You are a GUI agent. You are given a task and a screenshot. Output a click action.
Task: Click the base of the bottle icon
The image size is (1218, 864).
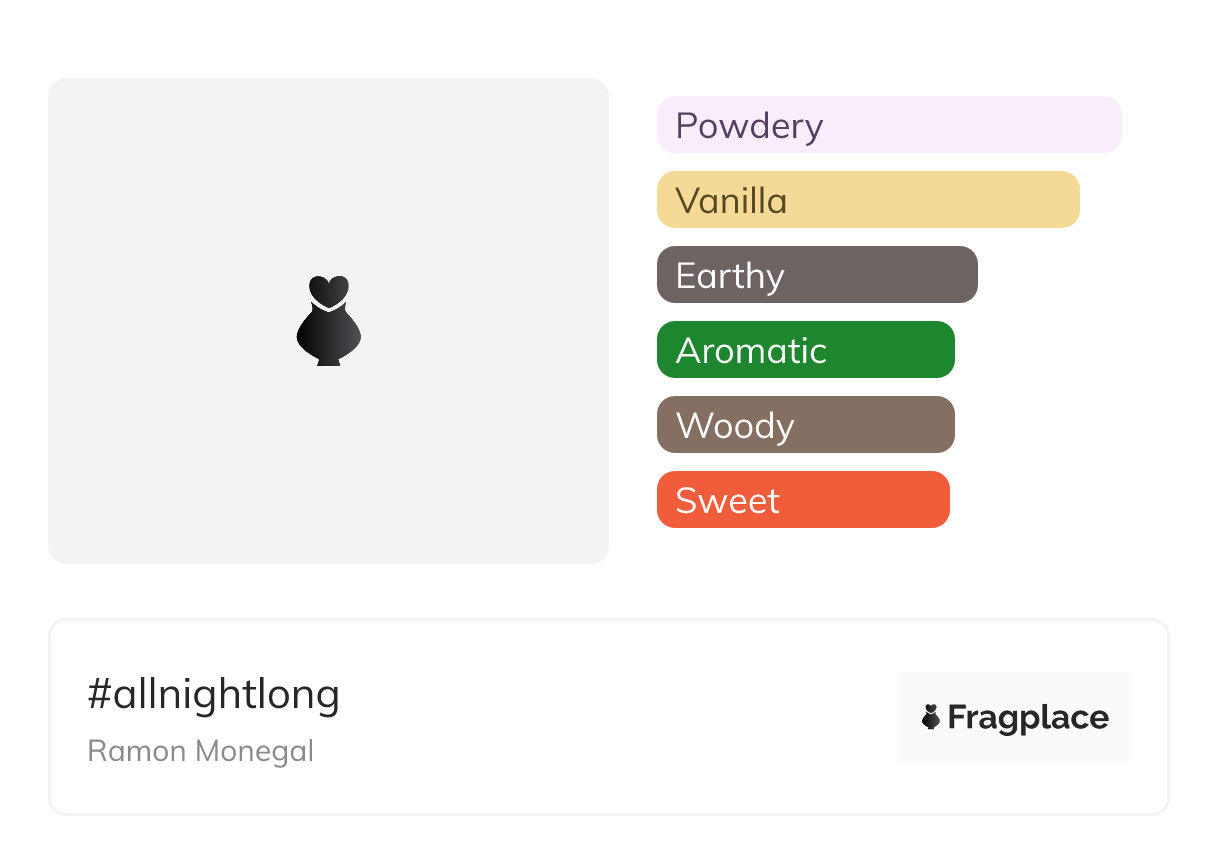pyautogui.click(x=328, y=359)
